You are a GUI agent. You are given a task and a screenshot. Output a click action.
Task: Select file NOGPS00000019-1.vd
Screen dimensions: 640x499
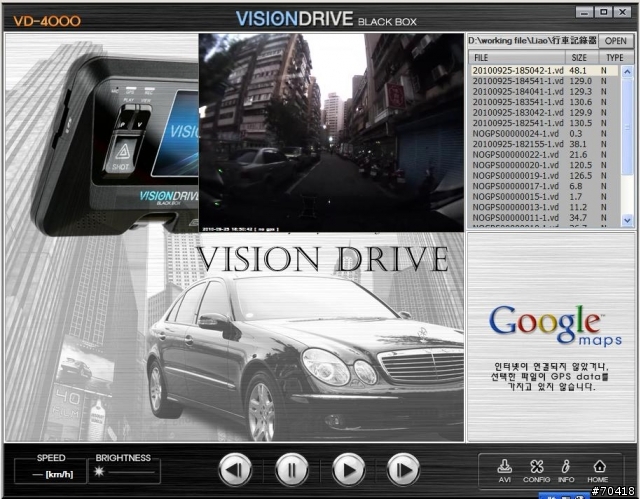pyautogui.click(x=544, y=176)
